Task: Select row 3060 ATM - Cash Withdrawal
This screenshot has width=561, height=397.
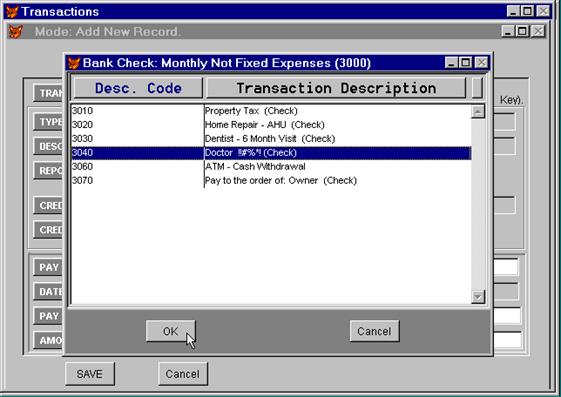Action: [x=271, y=167]
